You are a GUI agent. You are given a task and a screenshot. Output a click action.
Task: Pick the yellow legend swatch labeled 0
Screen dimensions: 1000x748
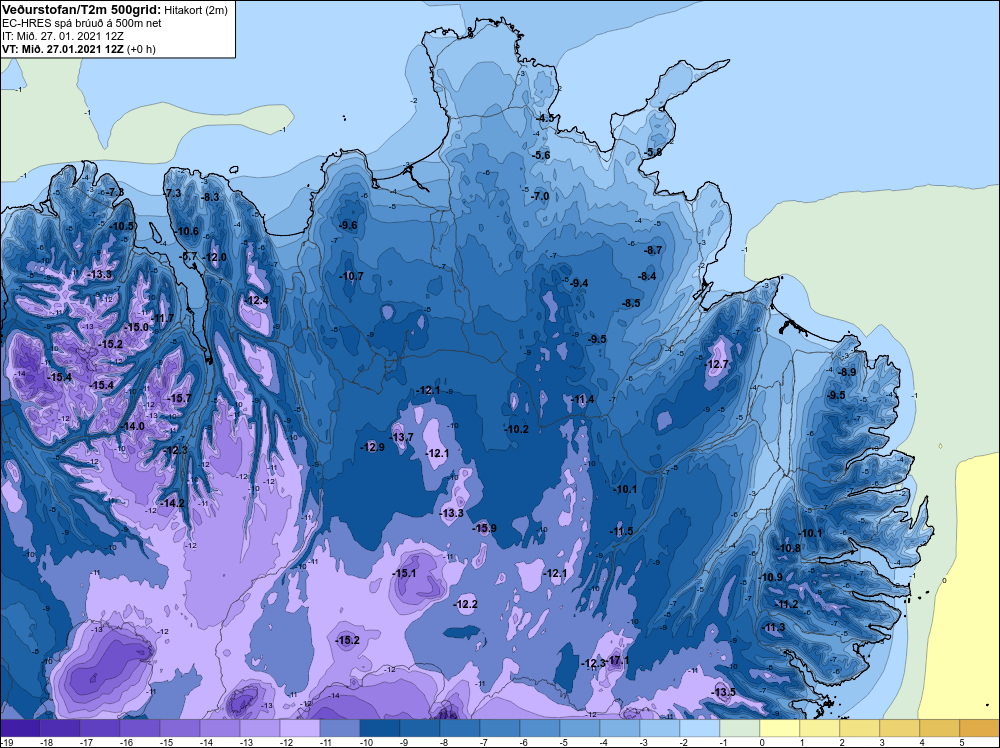point(779,728)
